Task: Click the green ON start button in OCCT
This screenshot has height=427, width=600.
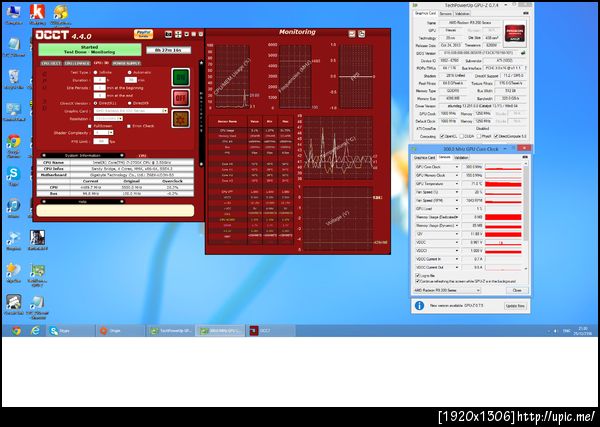Action: tap(181, 78)
